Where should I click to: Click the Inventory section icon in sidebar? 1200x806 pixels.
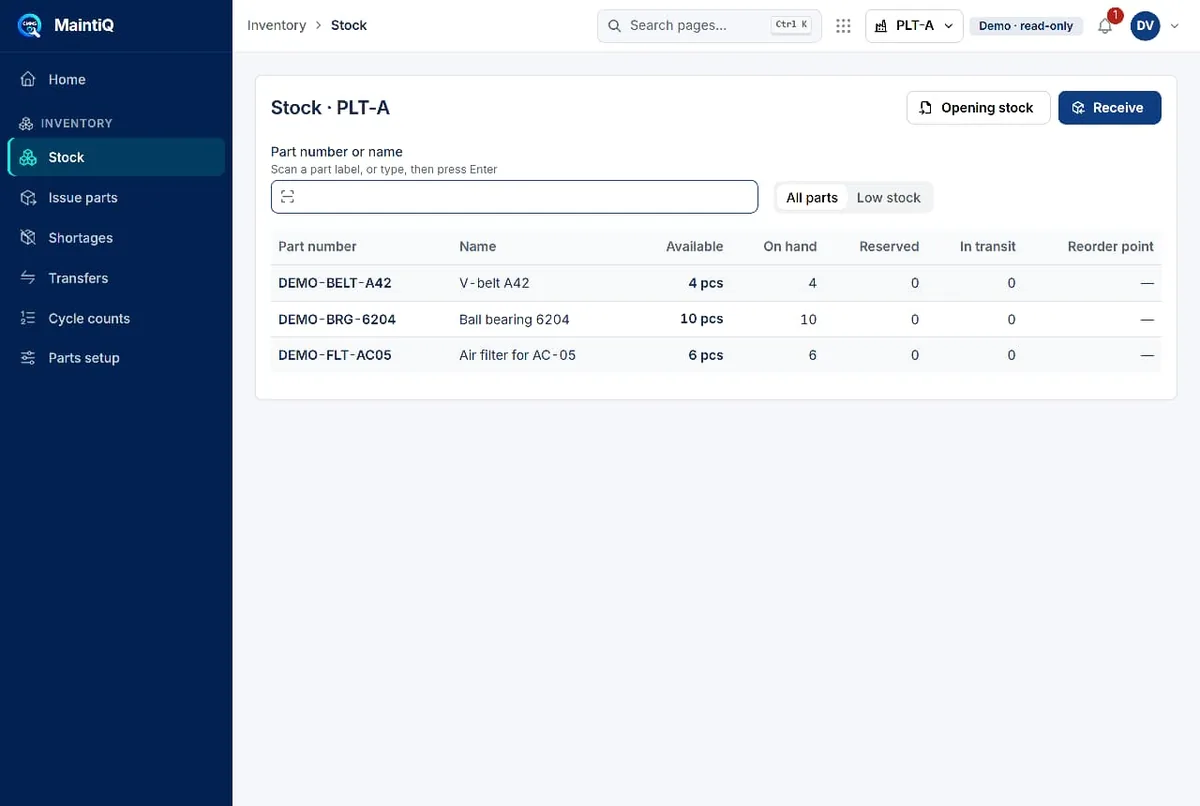[27, 123]
